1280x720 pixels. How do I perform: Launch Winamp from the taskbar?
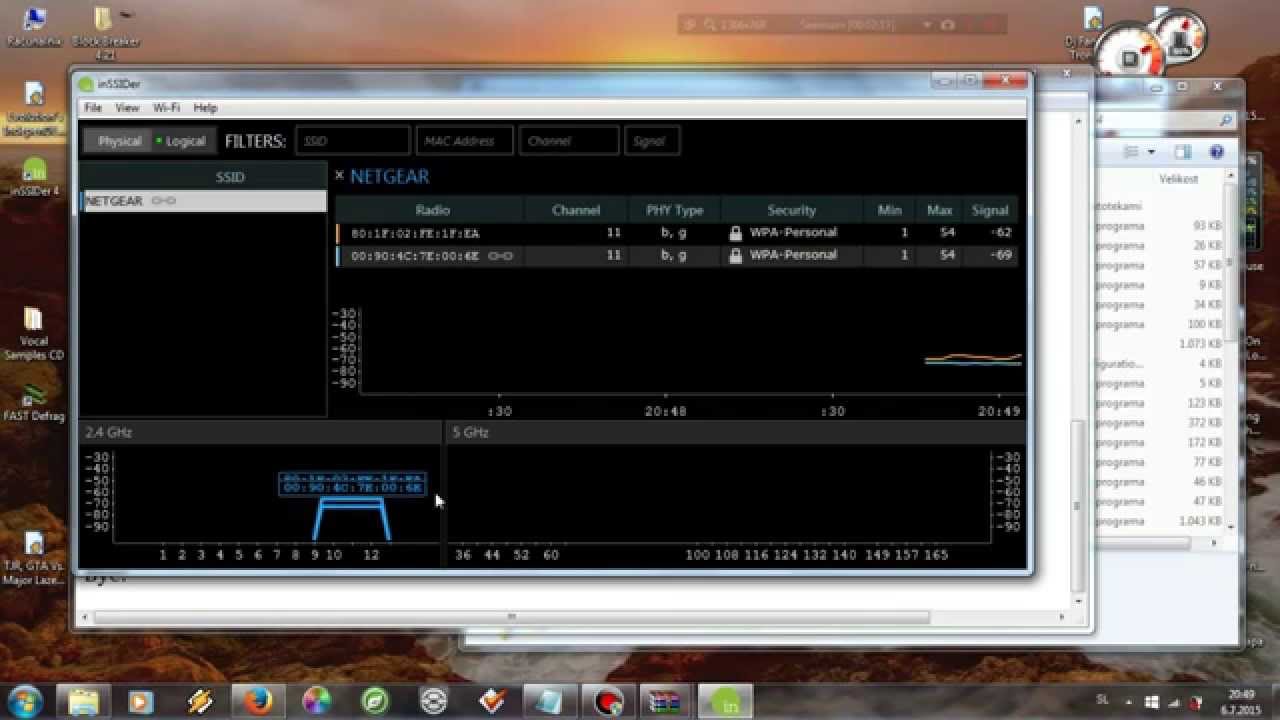point(199,701)
